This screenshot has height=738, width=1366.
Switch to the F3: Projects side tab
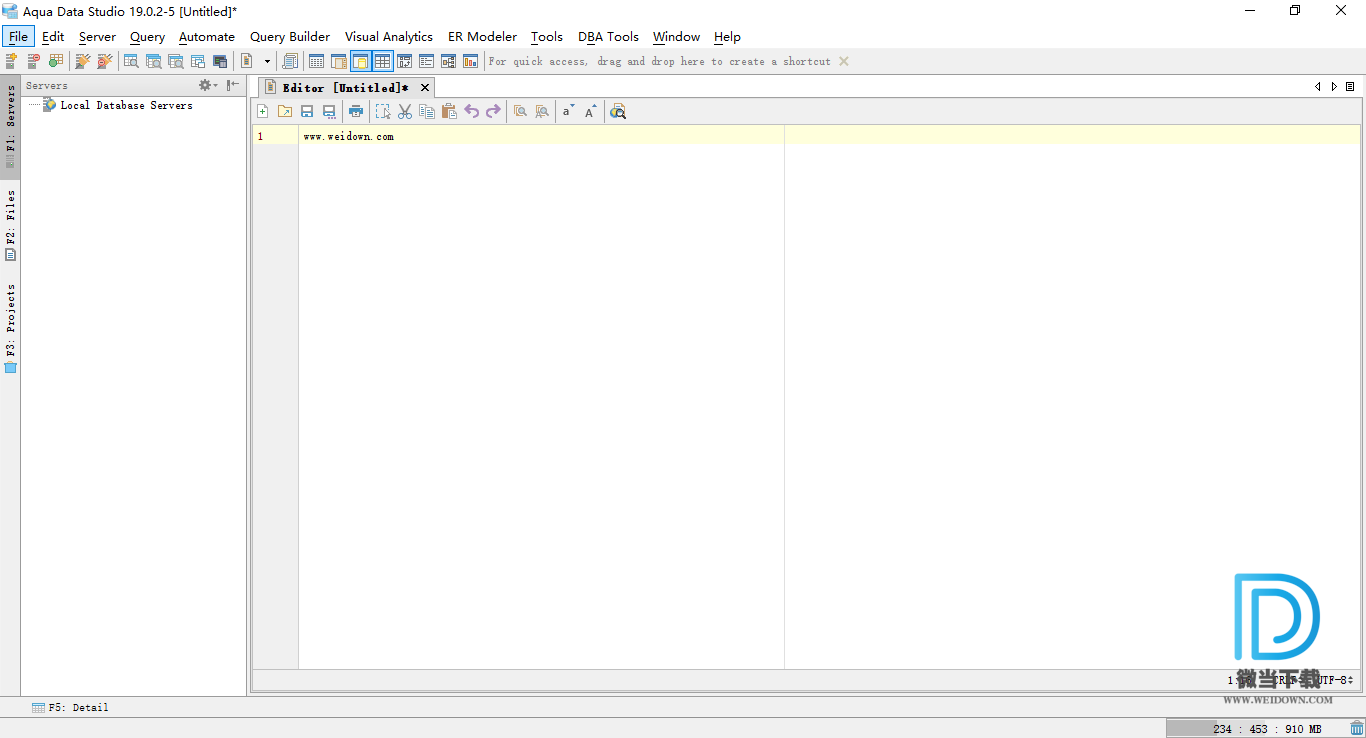10,327
